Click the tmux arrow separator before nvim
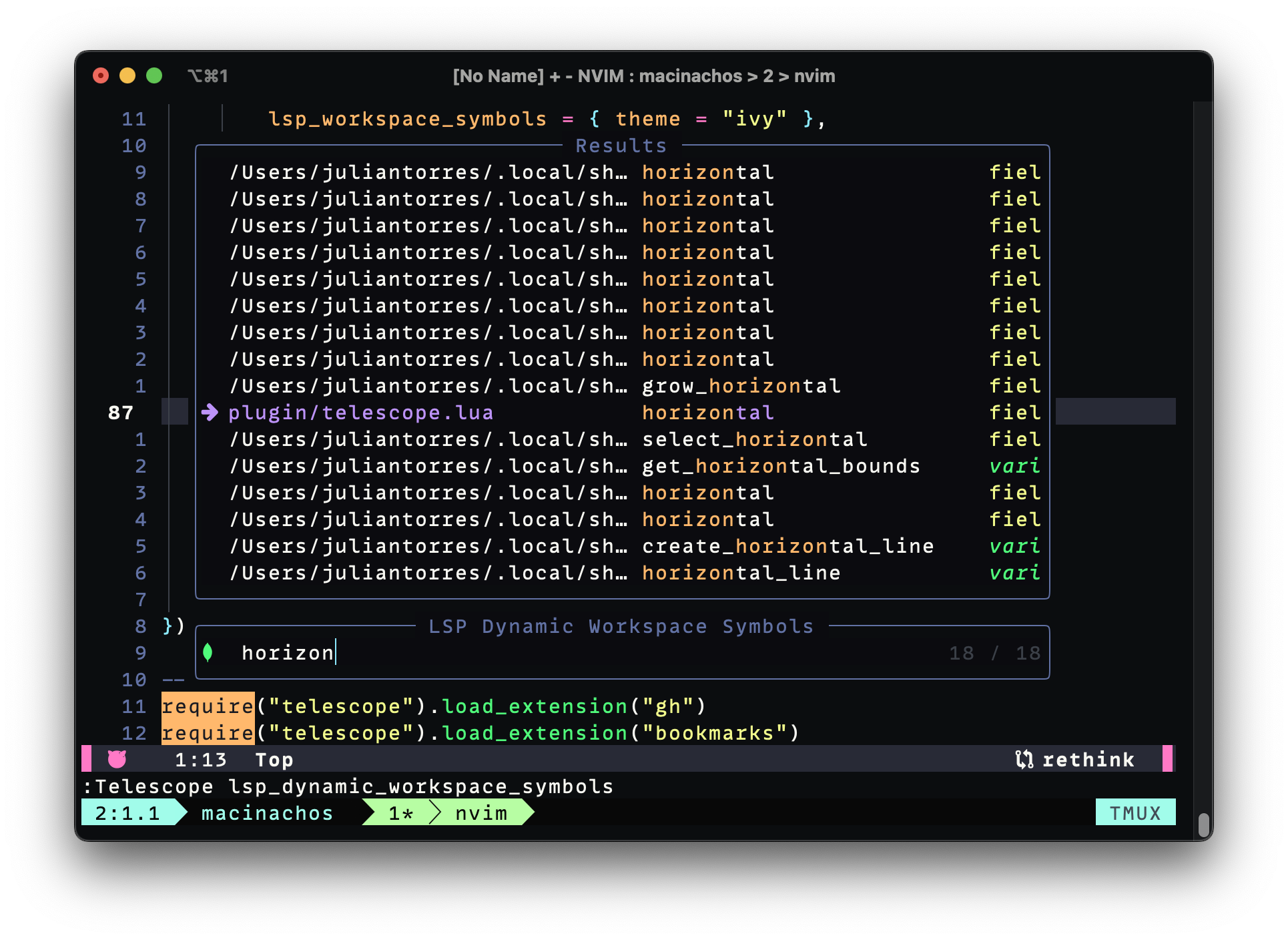This screenshot has width=1288, height=940. tap(435, 812)
